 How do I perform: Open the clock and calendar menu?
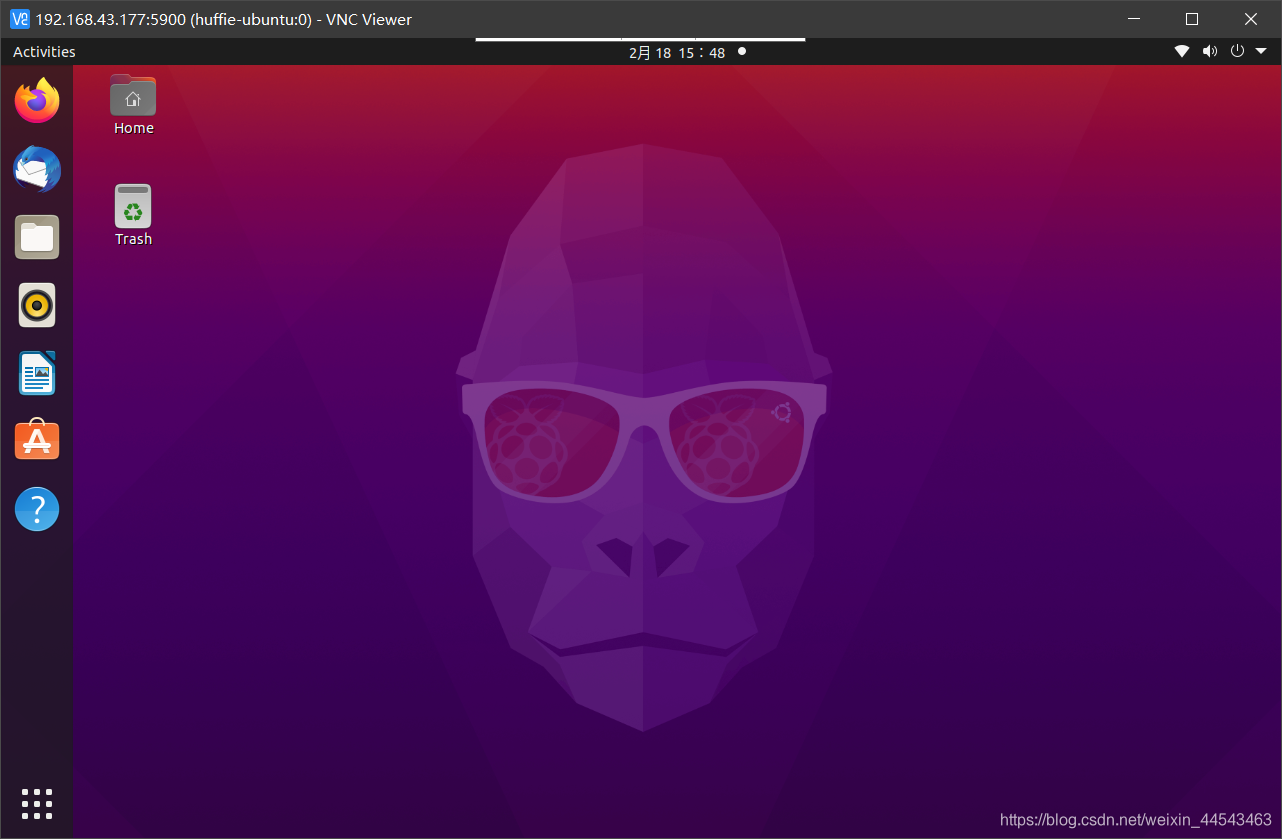[x=677, y=52]
